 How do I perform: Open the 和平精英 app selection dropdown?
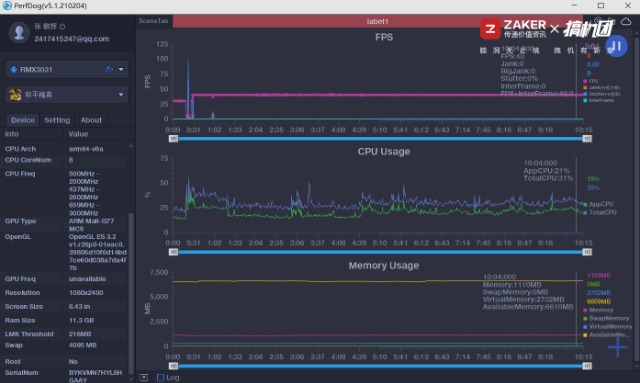(x=121, y=95)
